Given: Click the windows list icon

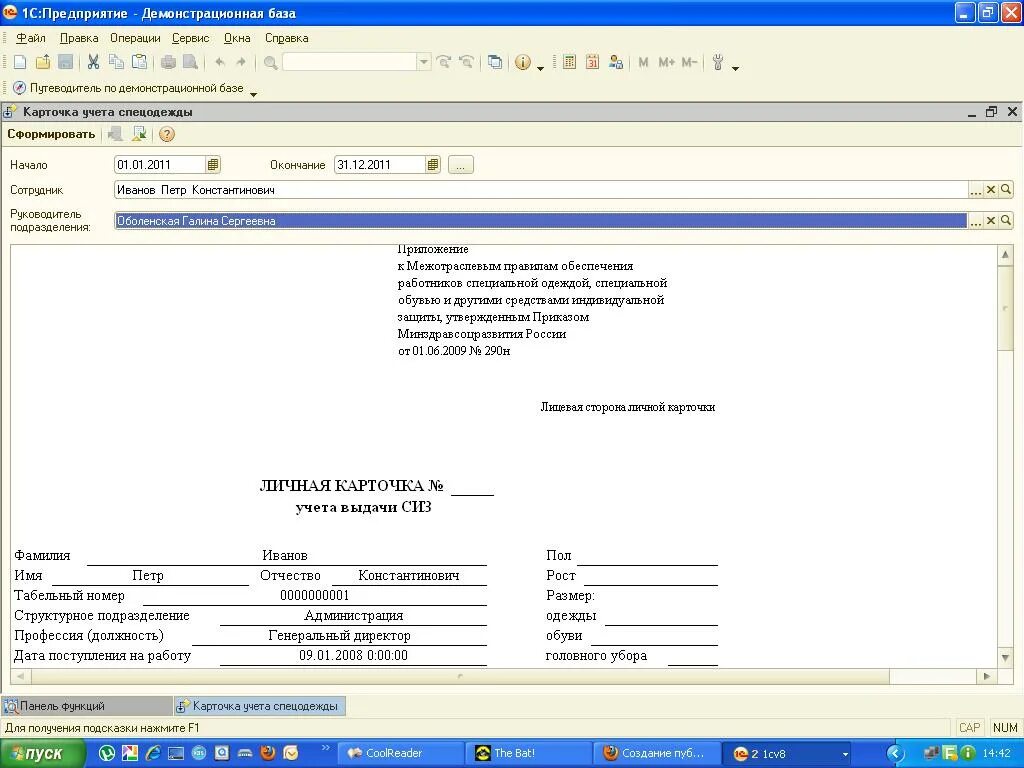Looking at the screenshot, I should click(x=495, y=62).
